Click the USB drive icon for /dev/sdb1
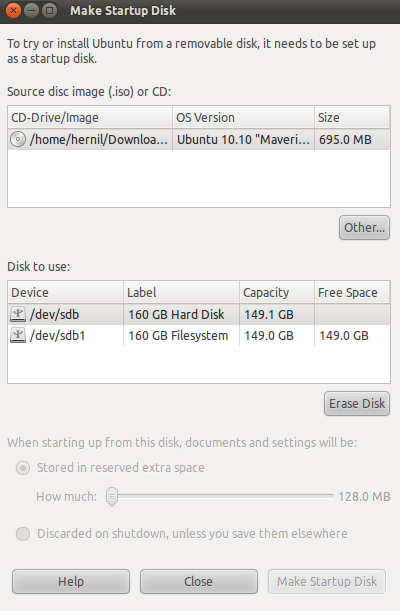The height and width of the screenshot is (611, 400). point(18,335)
